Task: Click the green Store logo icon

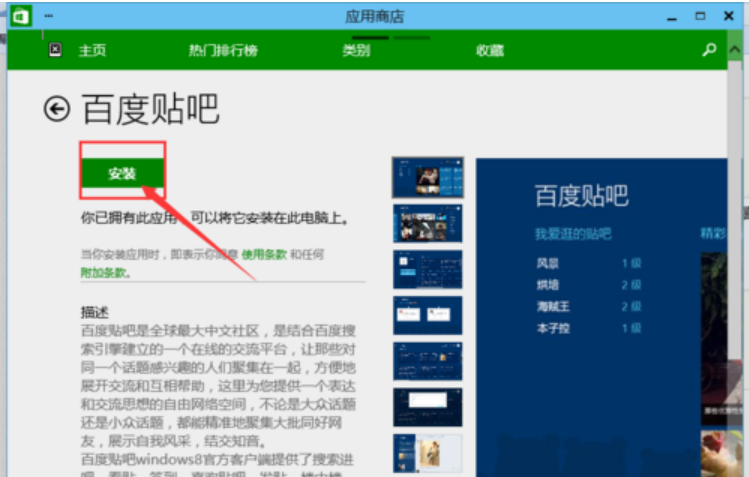Action: coord(21,16)
